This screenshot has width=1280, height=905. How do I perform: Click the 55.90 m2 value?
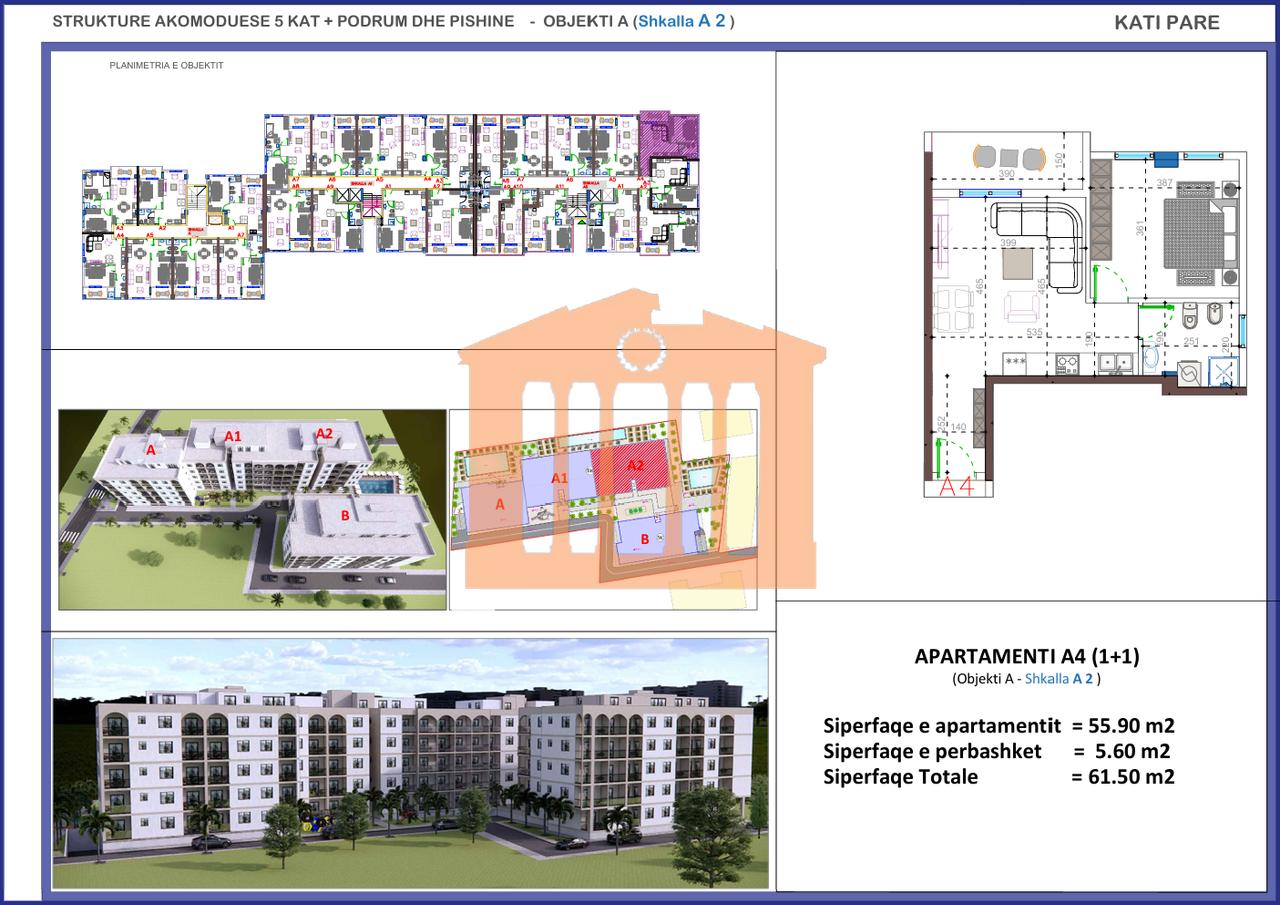coord(1131,726)
